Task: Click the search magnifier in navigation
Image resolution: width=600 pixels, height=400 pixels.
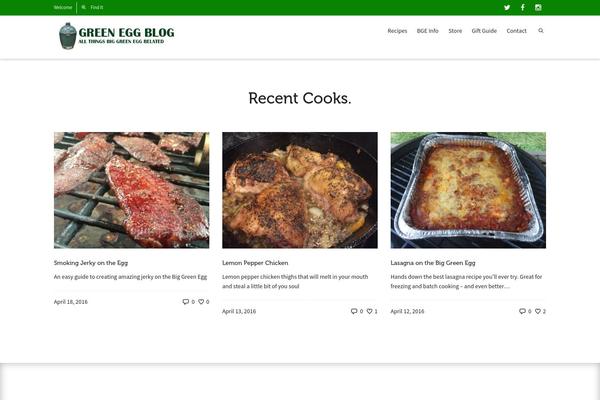Action: 541,31
